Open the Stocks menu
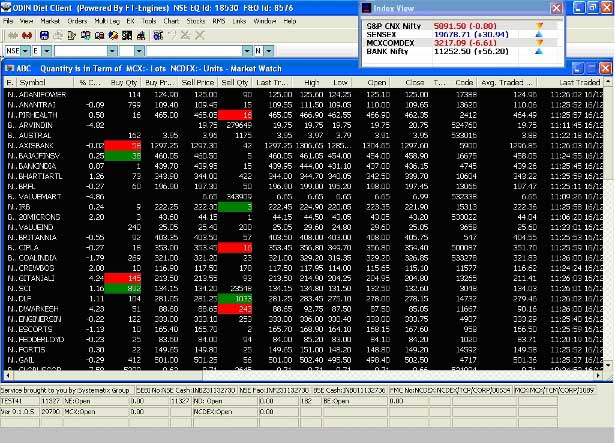Screen dimensions: 615x443 point(196,21)
